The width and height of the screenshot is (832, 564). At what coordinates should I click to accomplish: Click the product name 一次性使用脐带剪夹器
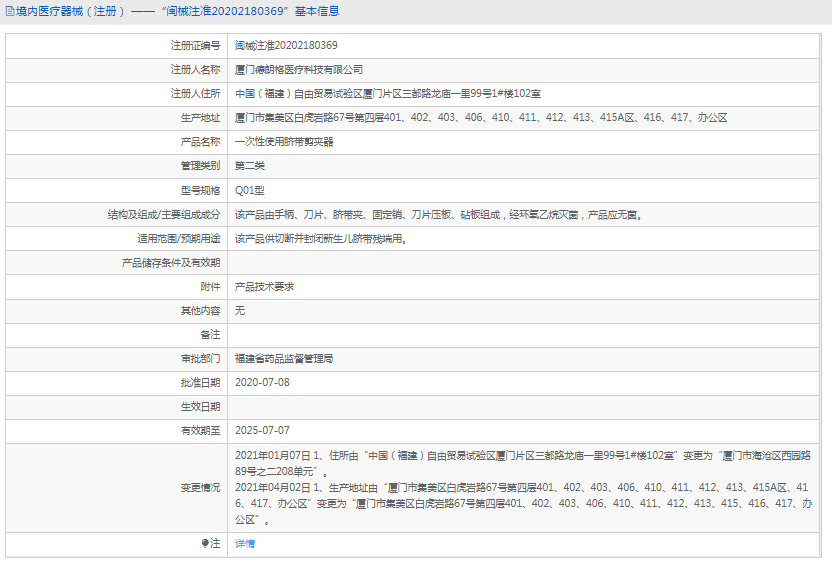pos(284,142)
